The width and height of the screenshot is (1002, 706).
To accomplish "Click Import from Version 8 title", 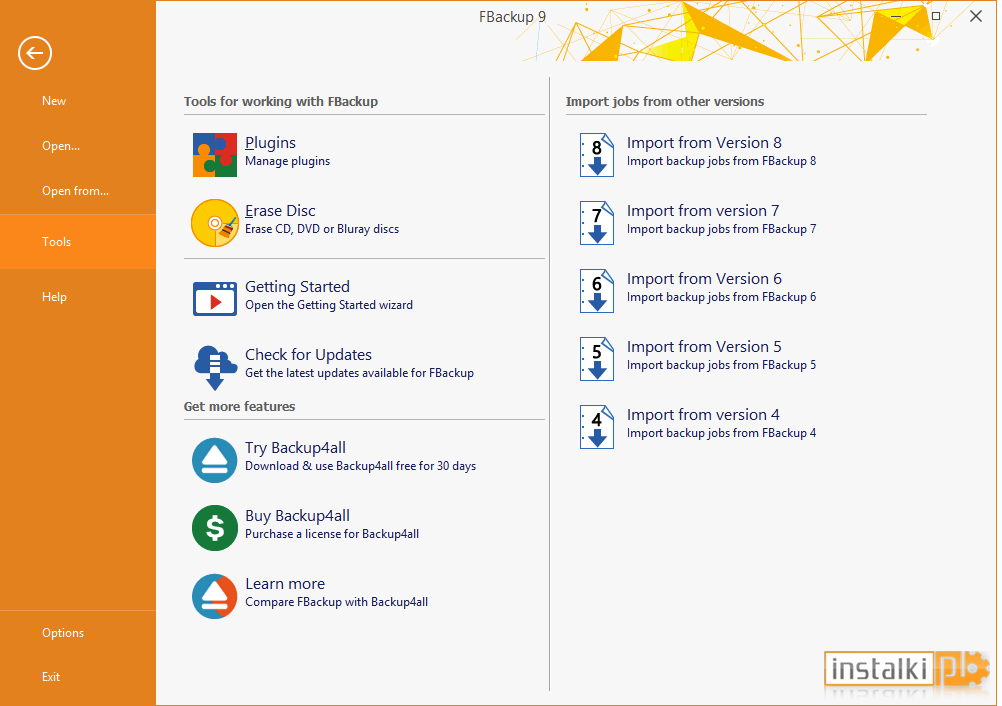I will pos(704,142).
